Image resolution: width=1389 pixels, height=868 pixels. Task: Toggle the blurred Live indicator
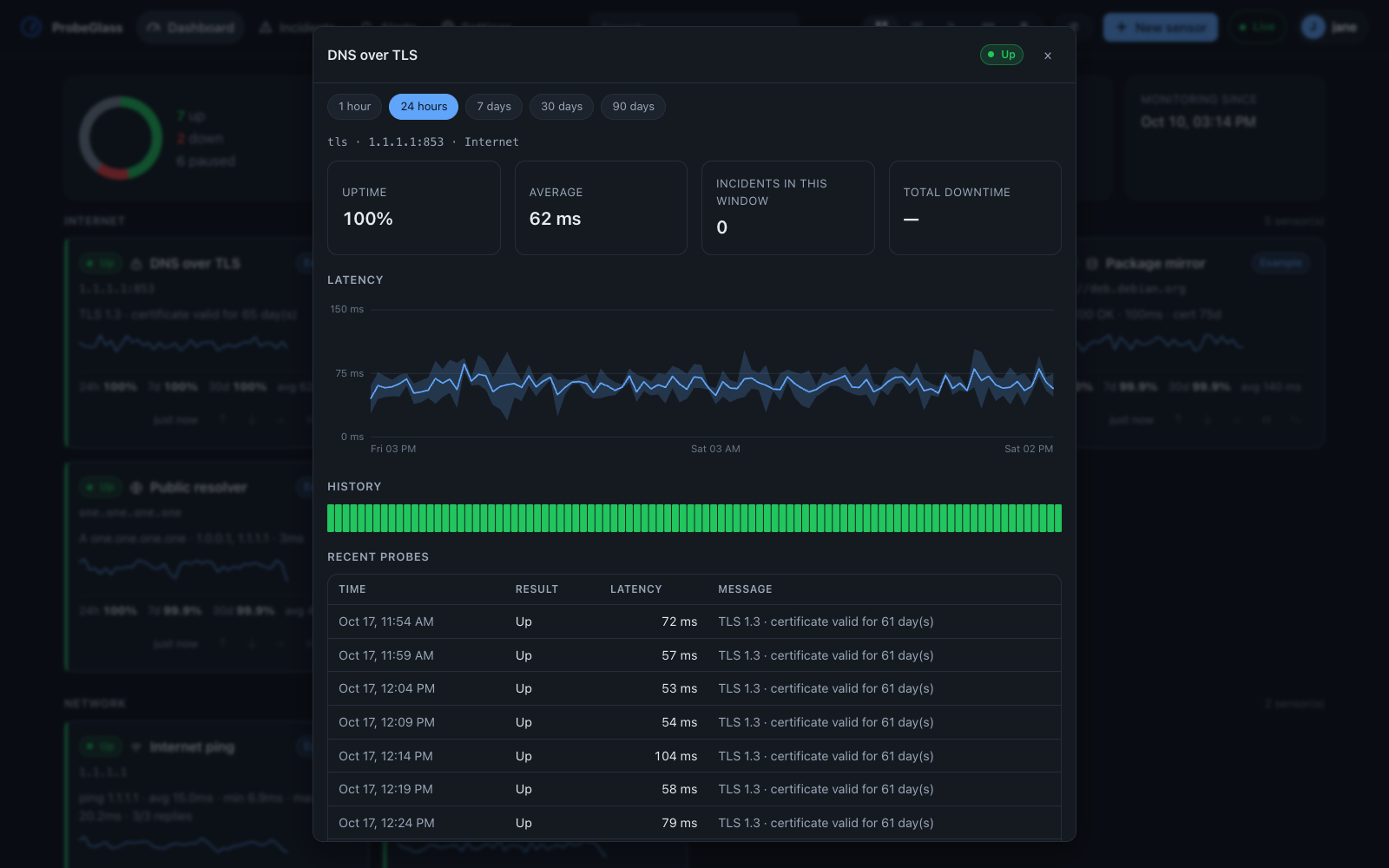(1256, 28)
